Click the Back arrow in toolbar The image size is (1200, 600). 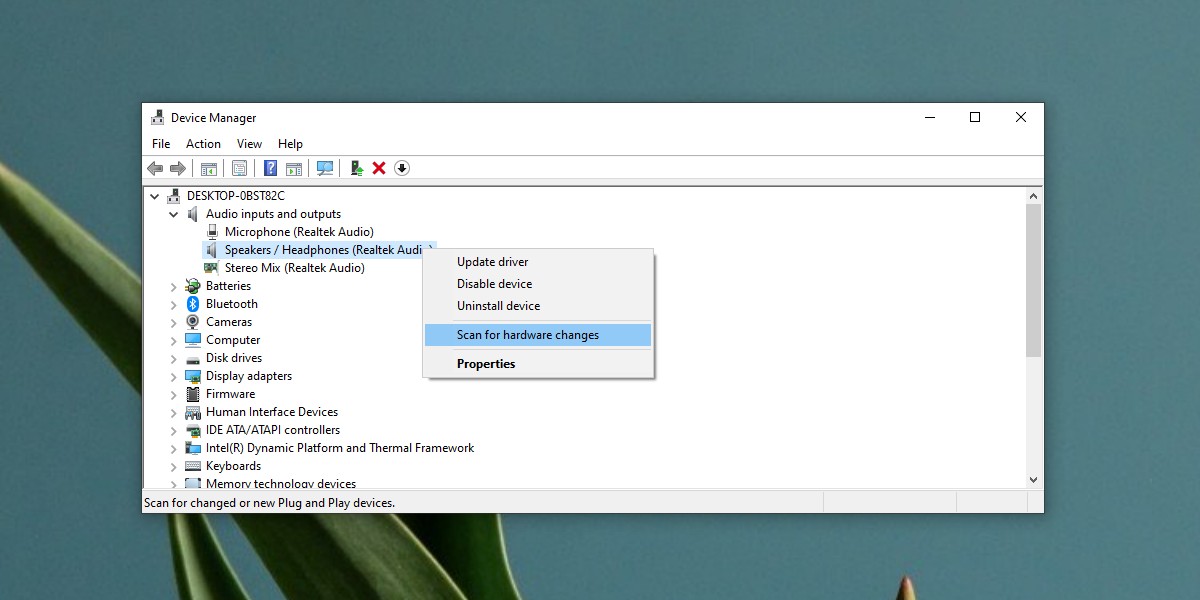click(x=155, y=168)
